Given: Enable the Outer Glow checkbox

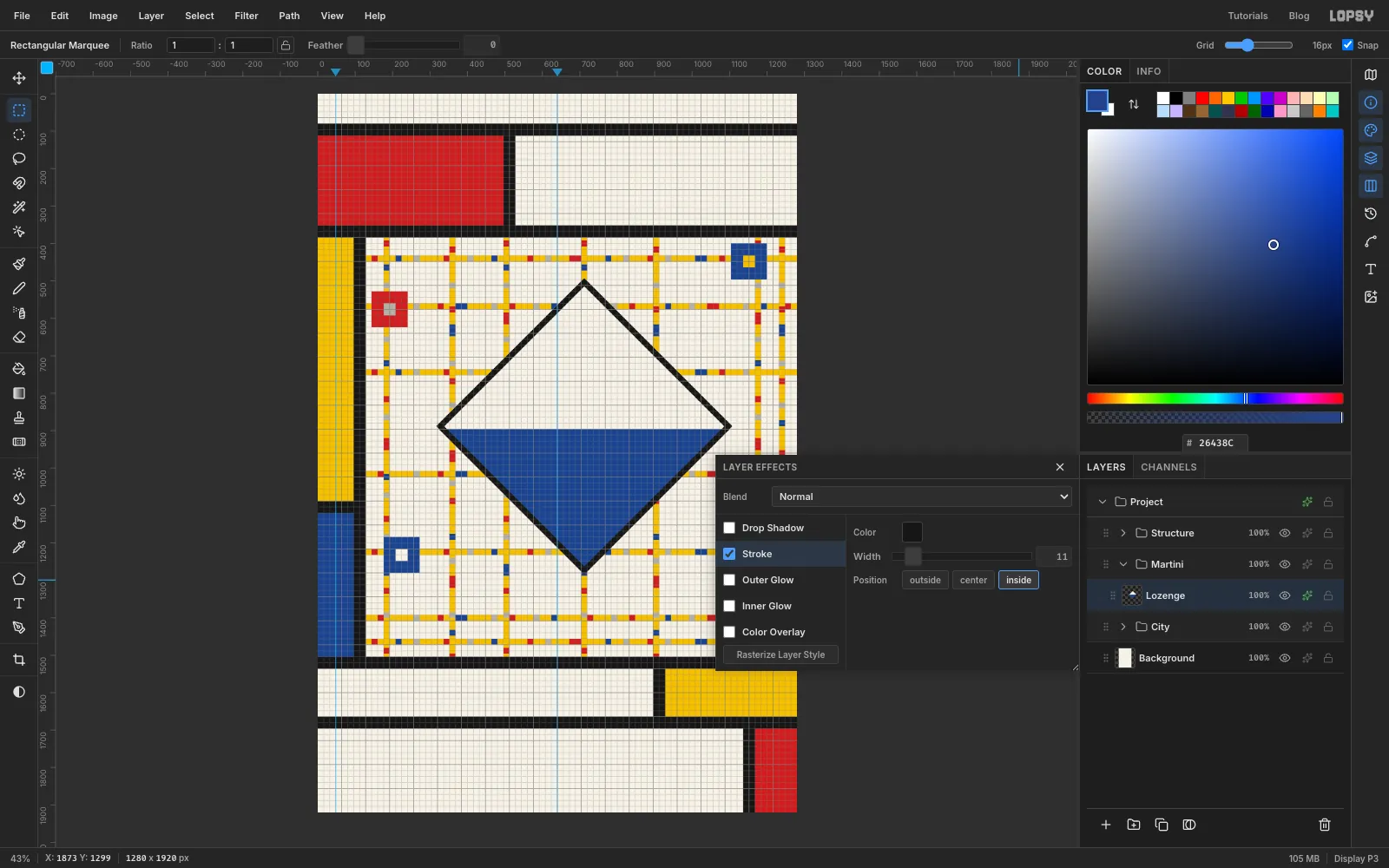Looking at the screenshot, I should click(x=729, y=580).
